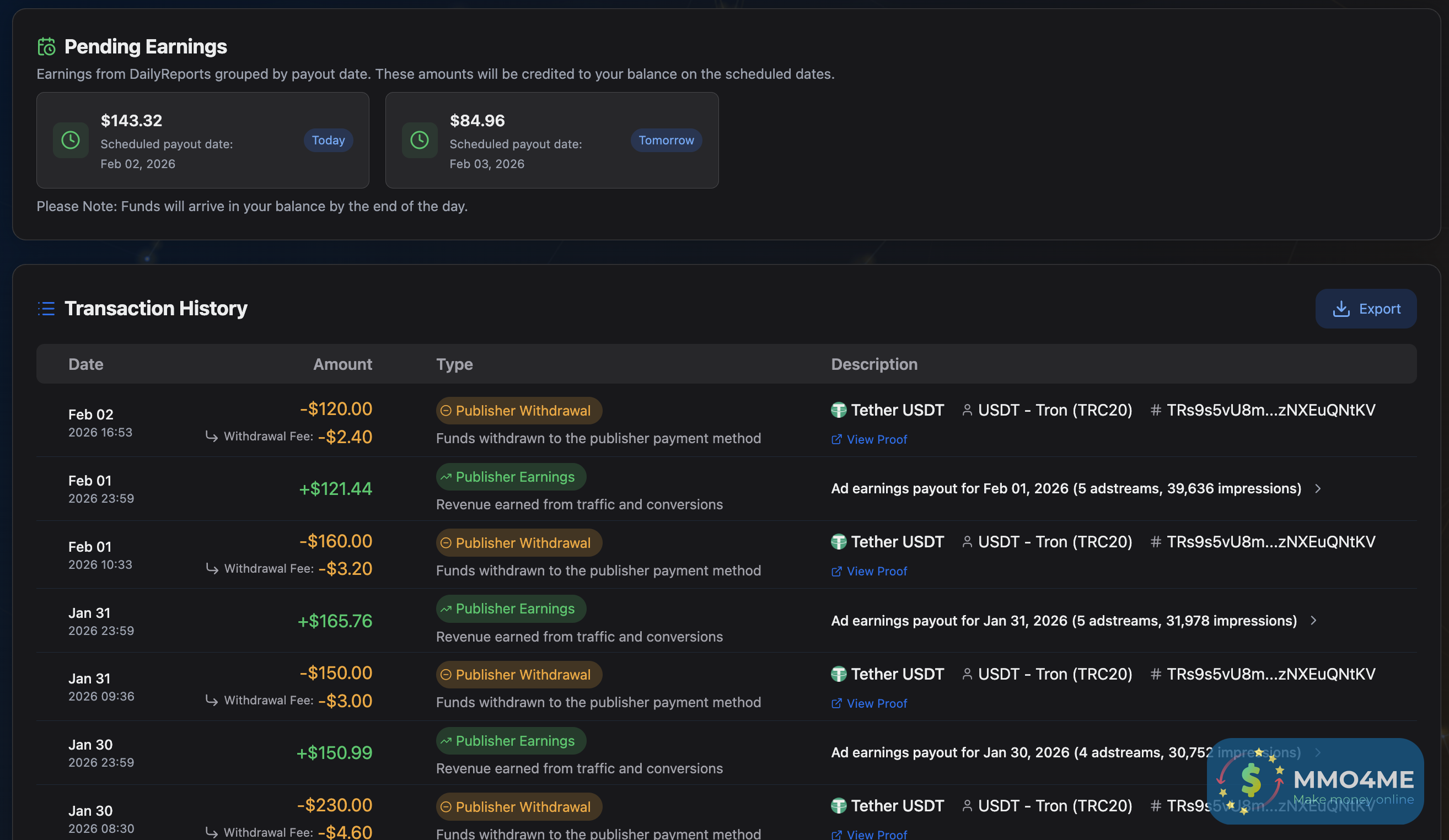
Task: Click the hash icon in the Feb 02 16:53 row
Action: (x=1156, y=410)
